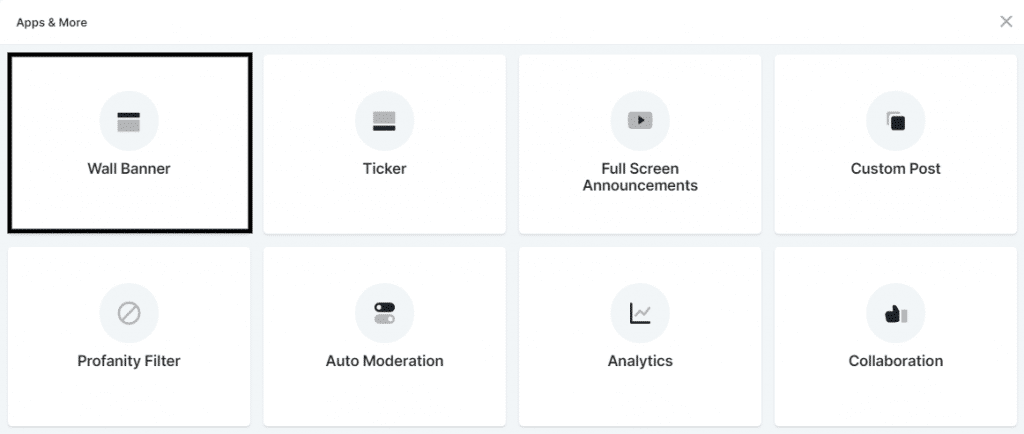Click blank space below the Profanity Filter label
The width and height of the screenshot is (1024, 434).
pos(129,400)
